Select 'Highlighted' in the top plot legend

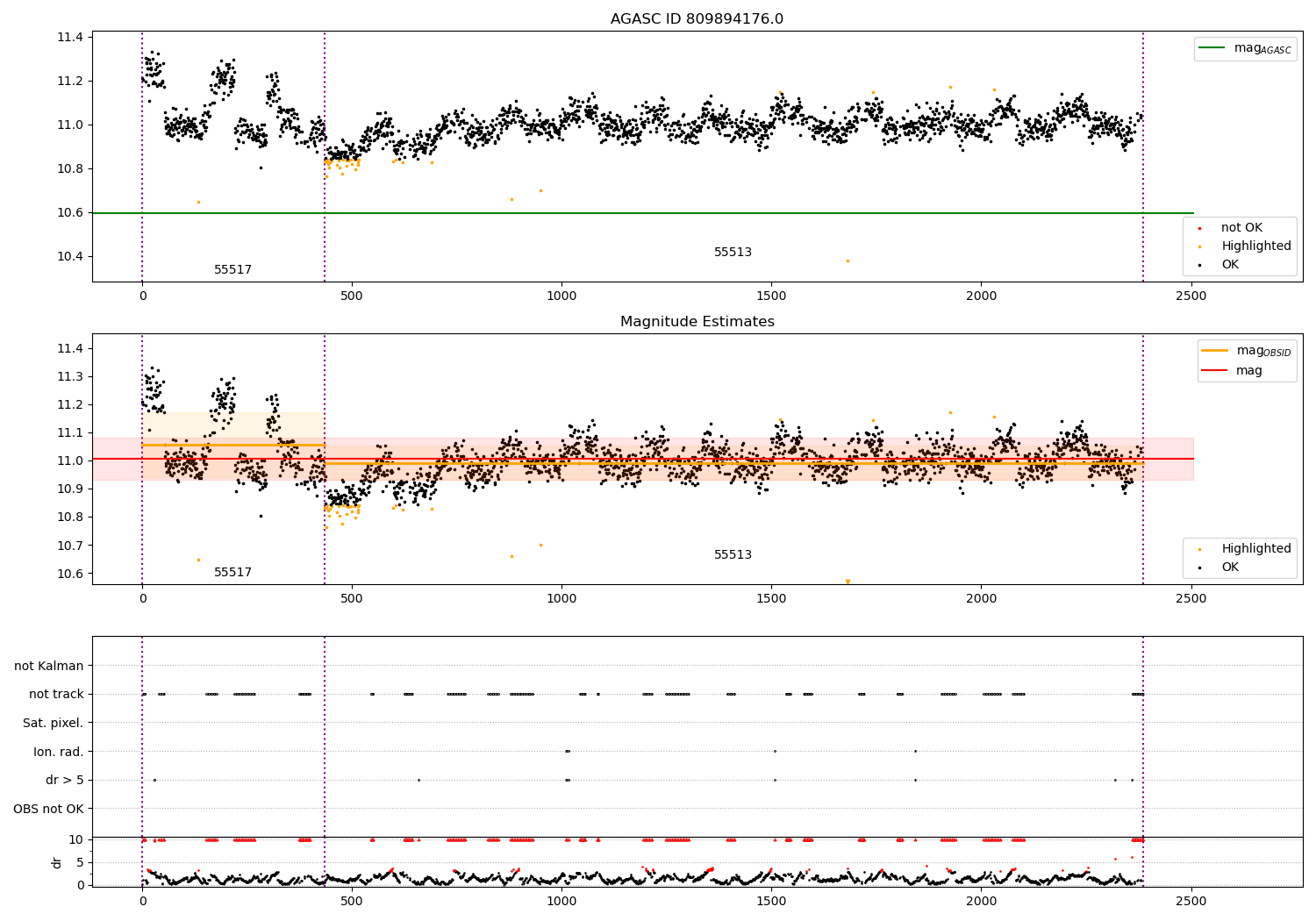[1256, 246]
